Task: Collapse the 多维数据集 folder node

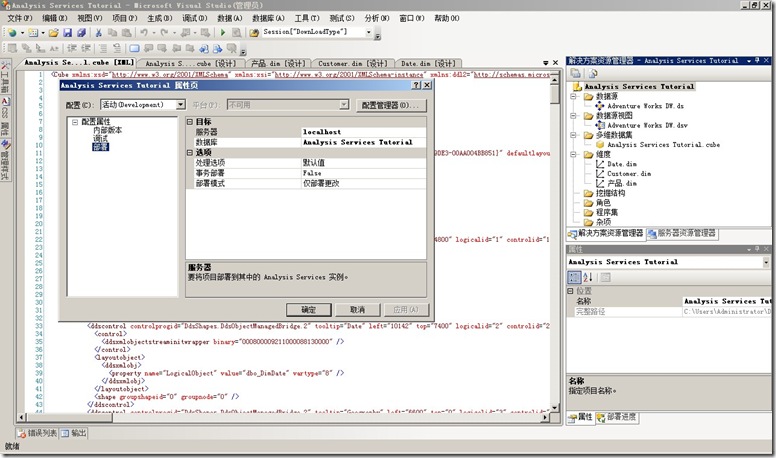Action: (x=574, y=135)
